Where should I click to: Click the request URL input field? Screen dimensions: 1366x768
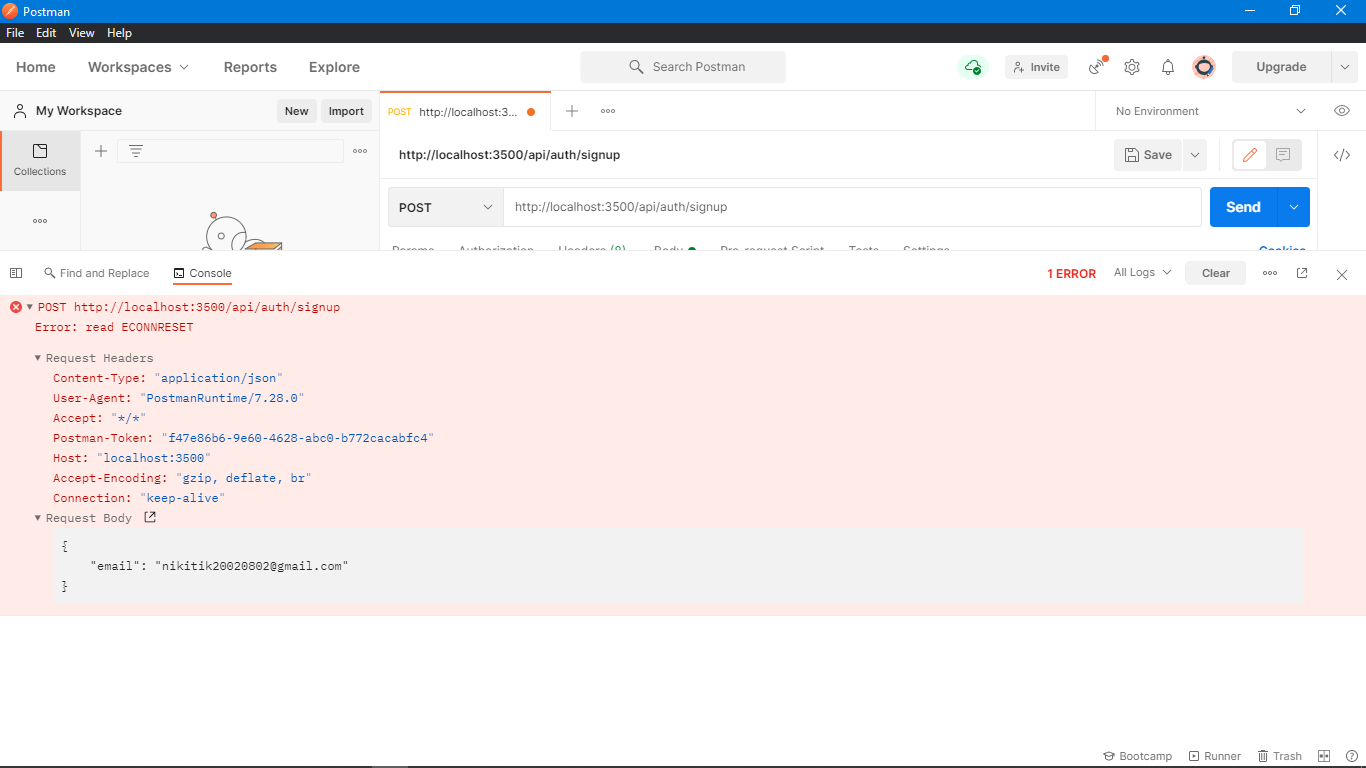pos(852,207)
